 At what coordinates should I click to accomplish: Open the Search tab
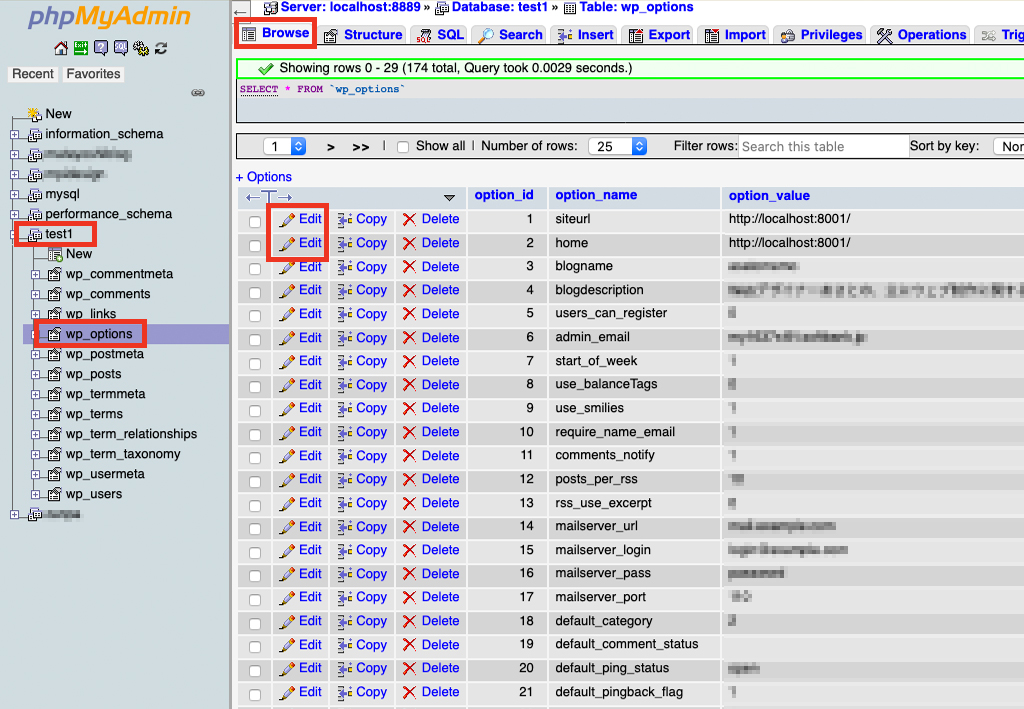511,35
